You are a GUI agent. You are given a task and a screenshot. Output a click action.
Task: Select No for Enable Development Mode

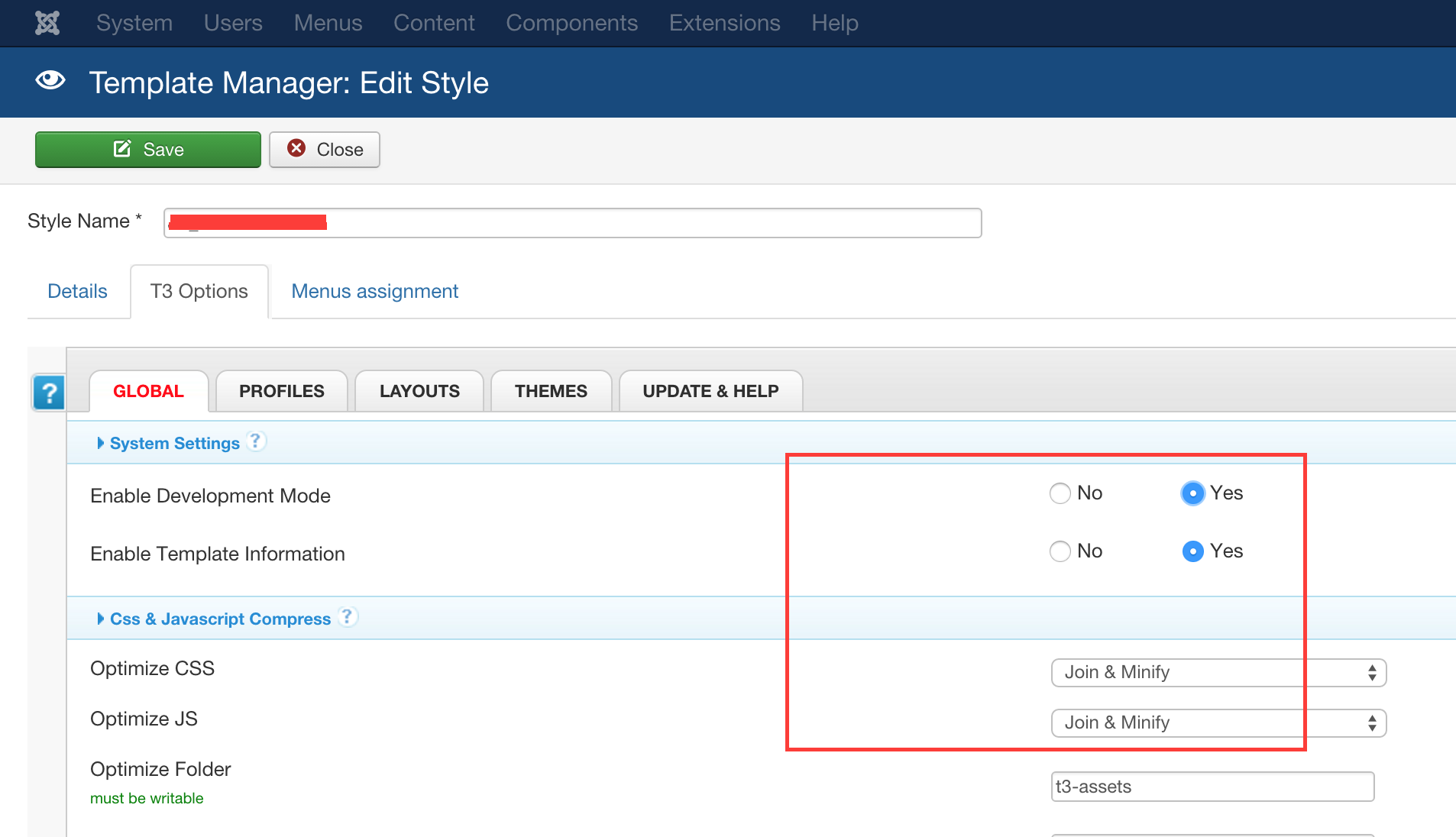pos(1060,493)
